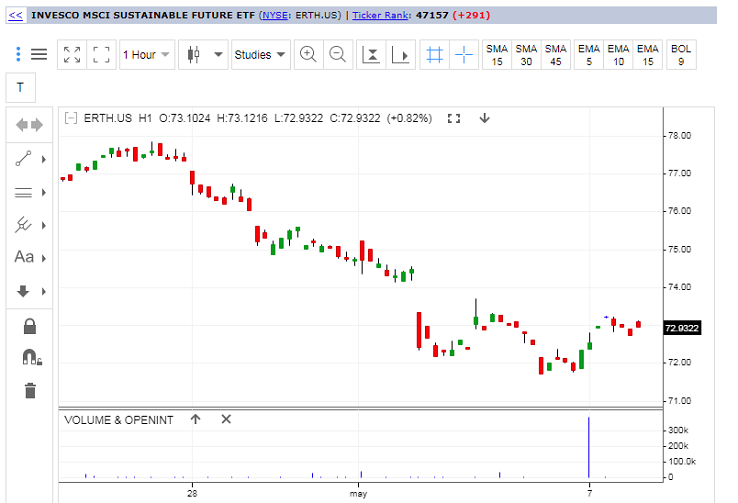Toggle the crosshair cursor
Viewport: 738px width, 503px height.
tap(464, 55)
